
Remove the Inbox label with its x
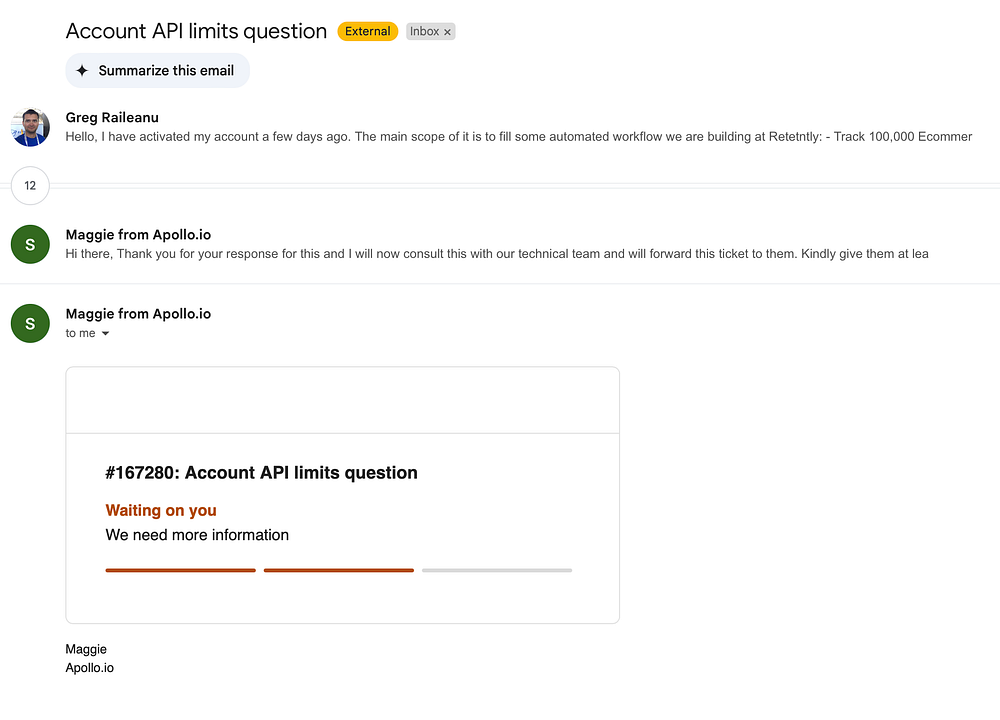coord(448,32)
